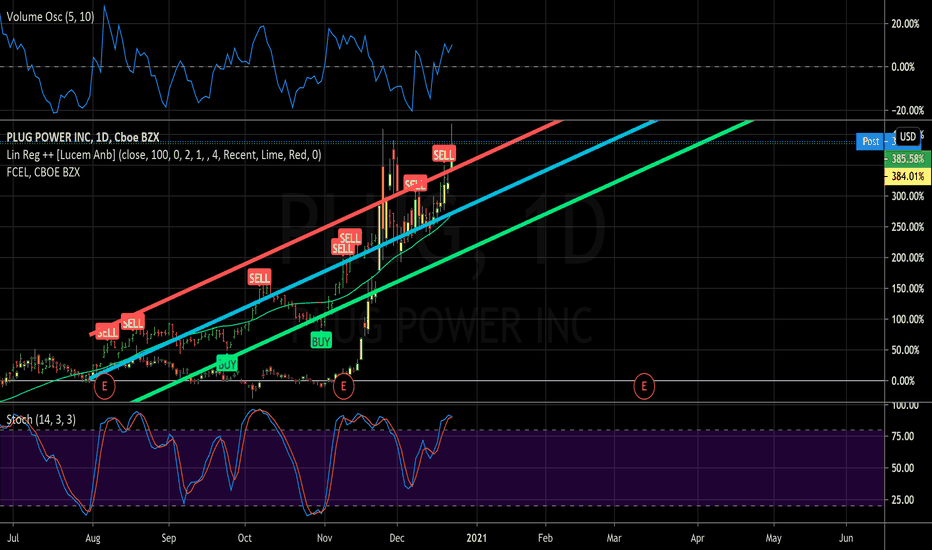Viewport: 932px width, 550px height.
Task: Click the Sep label on the time axis
Action: pyautogui.click(x=169, y=538)
